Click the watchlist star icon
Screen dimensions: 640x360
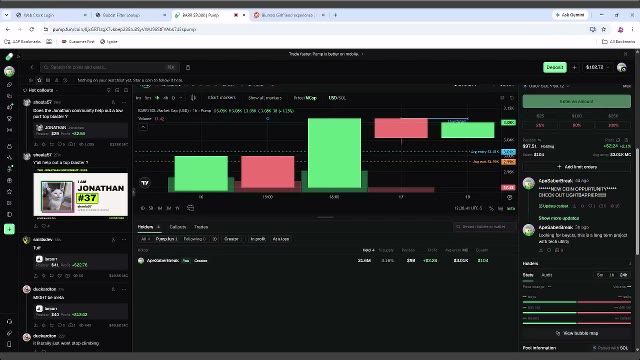[39, 80]
